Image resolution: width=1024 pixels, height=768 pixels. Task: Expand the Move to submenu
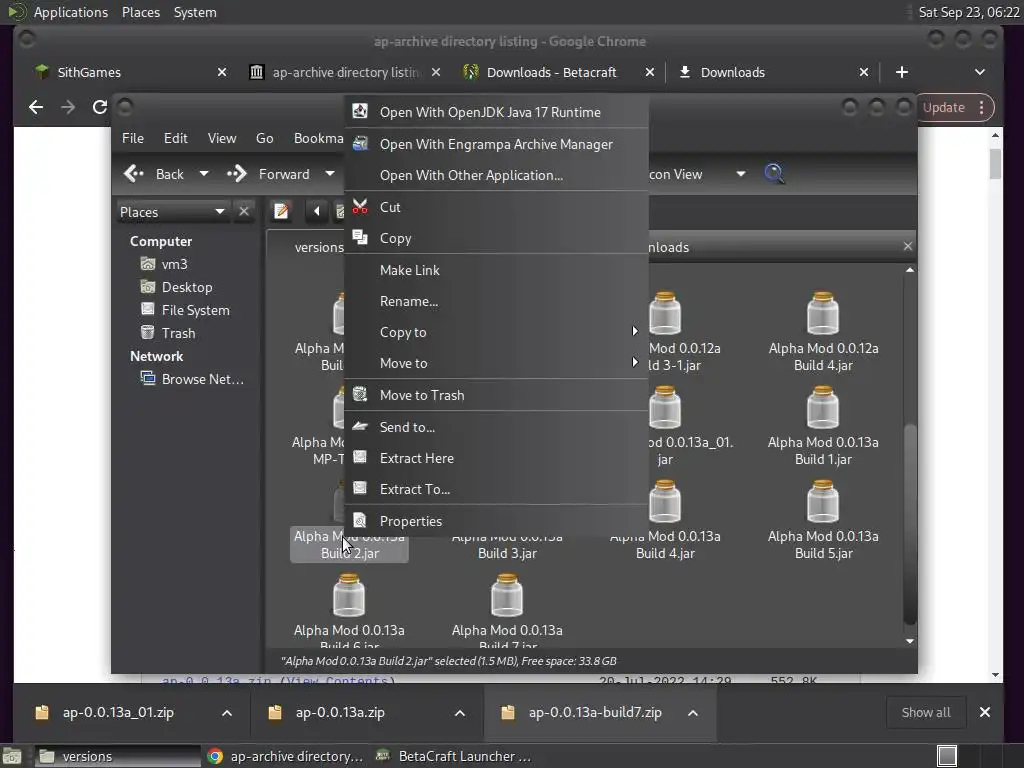496,363
